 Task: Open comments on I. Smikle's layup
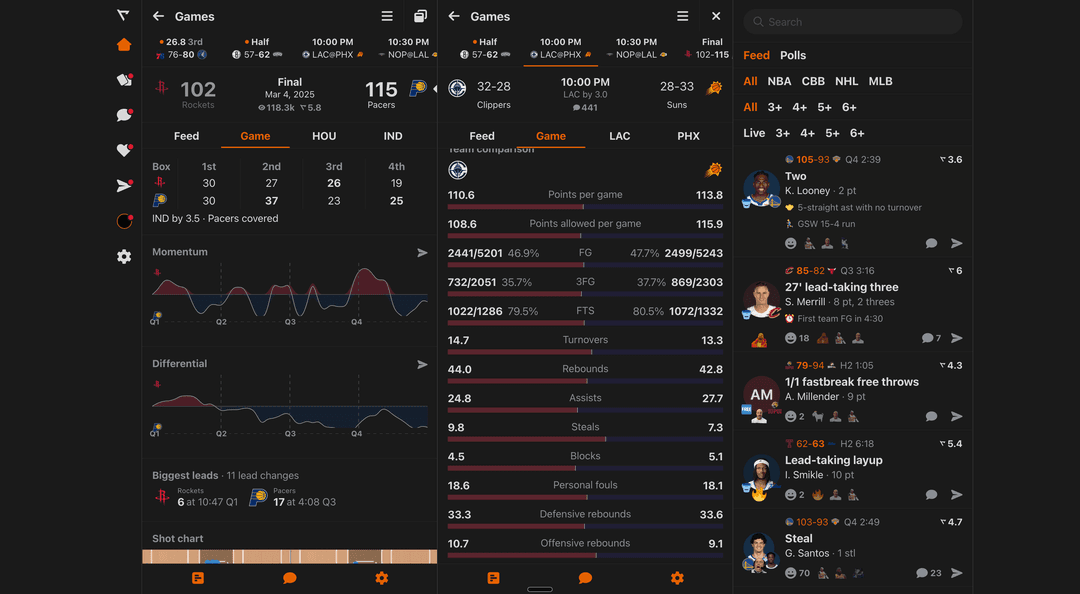931,495
